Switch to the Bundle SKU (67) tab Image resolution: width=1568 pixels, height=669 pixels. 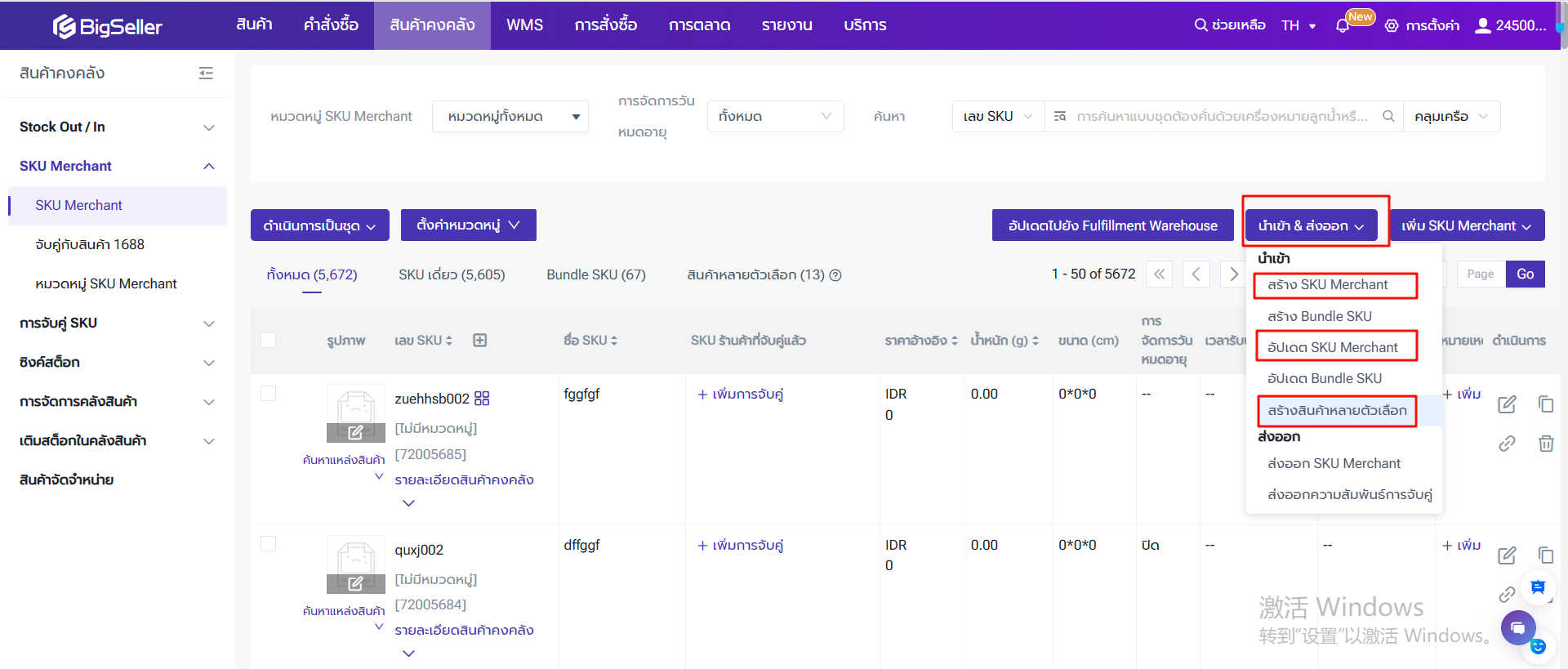595,275
